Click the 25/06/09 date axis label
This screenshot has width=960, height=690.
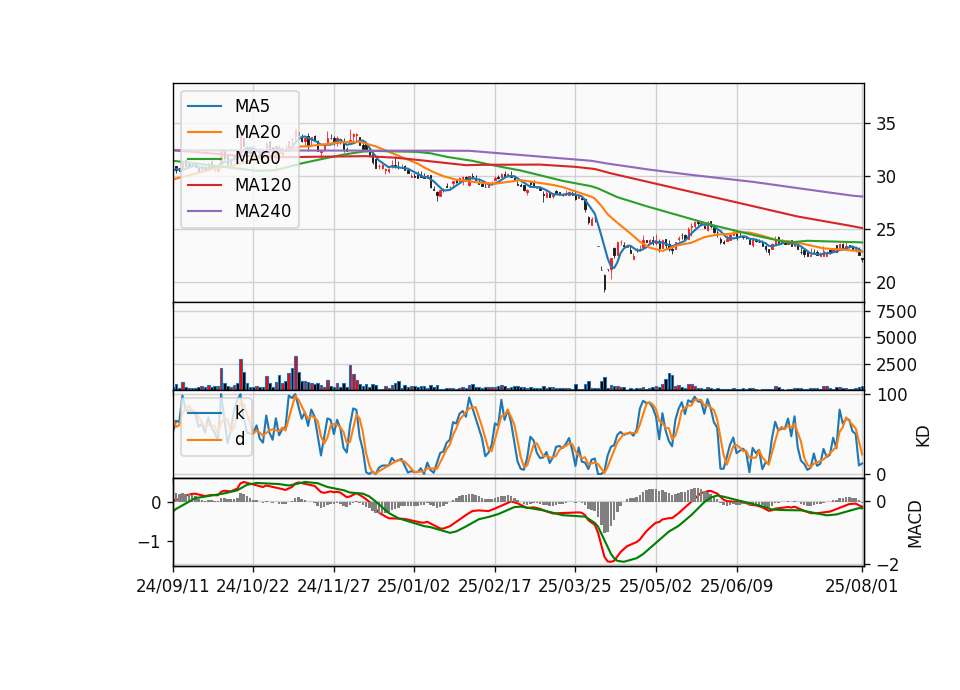coord(737,586)
